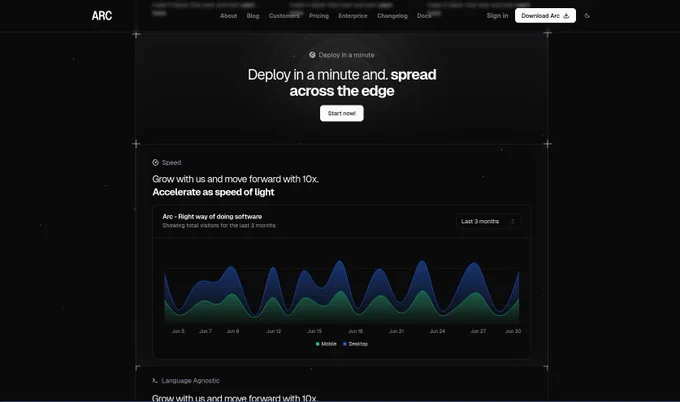
Task: Click the Jun 12 axis label
Action: click(274, 331)
